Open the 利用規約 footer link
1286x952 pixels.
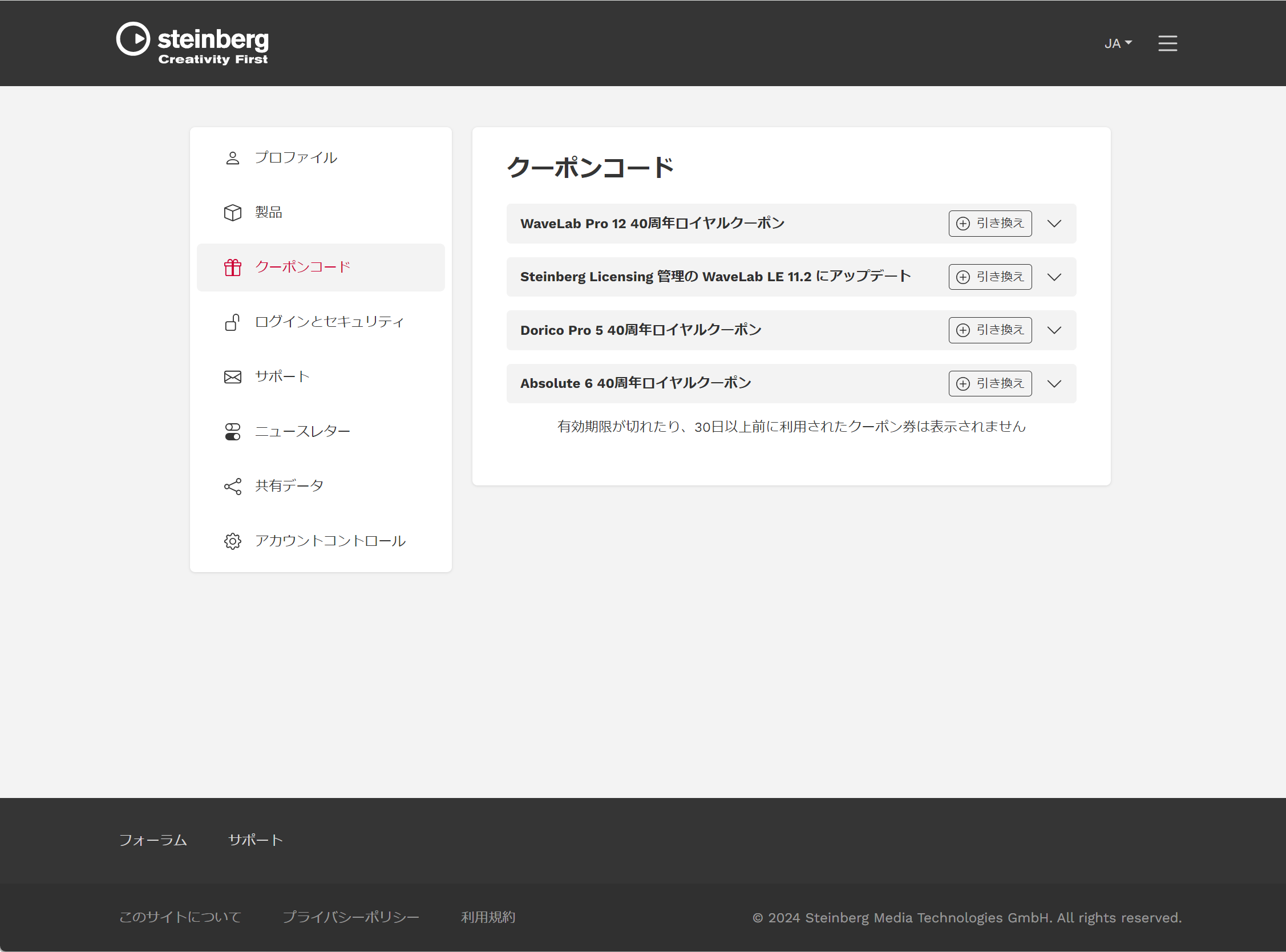click(x=488, y=917)
